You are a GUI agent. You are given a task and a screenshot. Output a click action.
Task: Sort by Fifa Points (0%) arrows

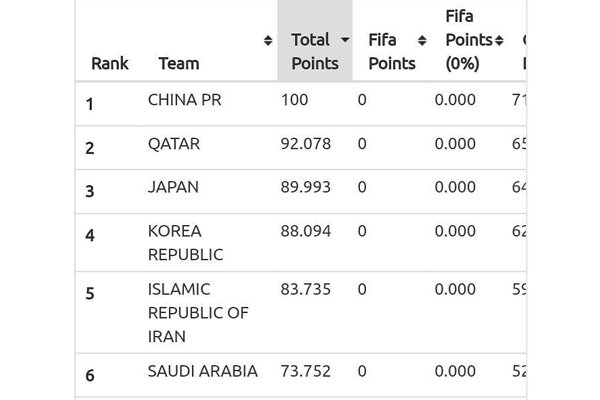(498, 41)
